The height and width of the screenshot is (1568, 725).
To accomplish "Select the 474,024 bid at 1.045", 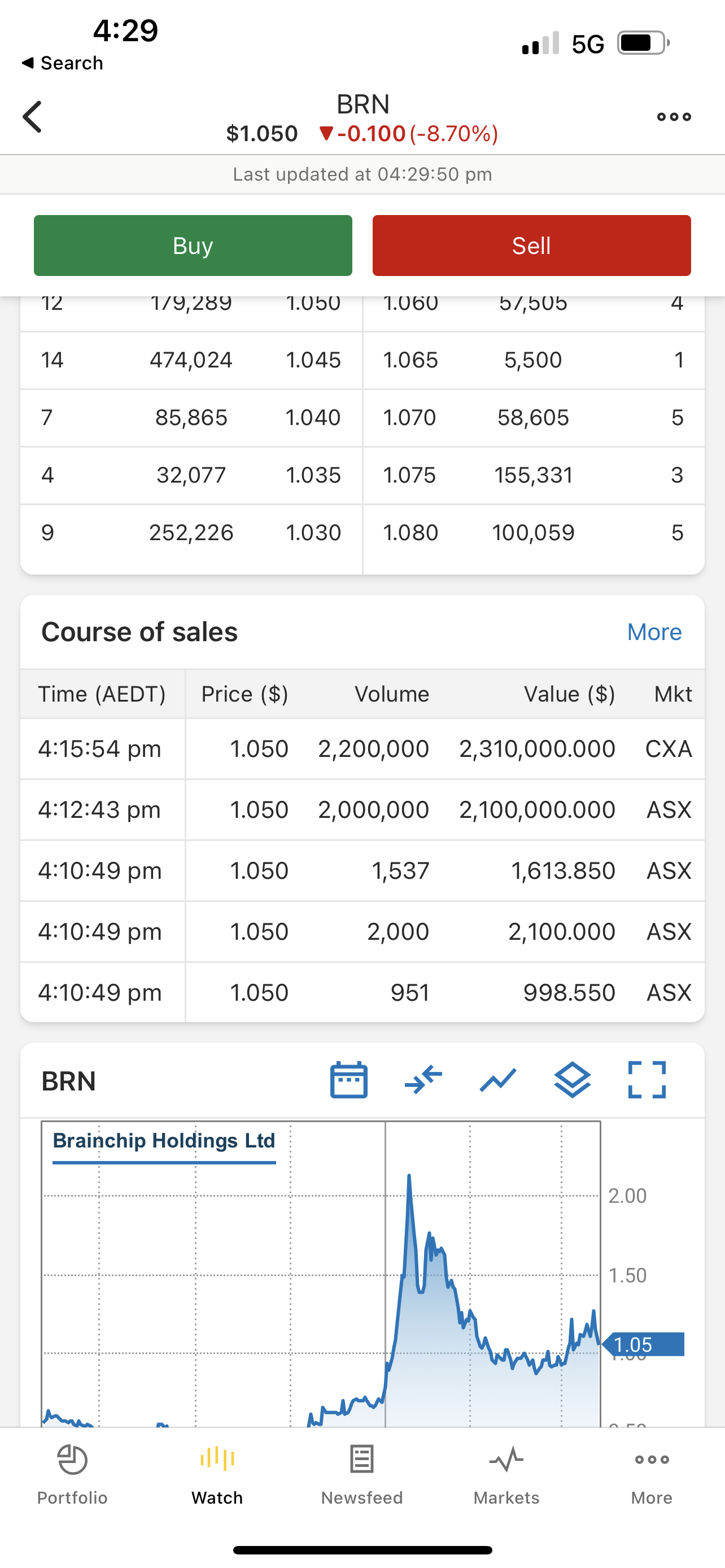I will 191,360.
